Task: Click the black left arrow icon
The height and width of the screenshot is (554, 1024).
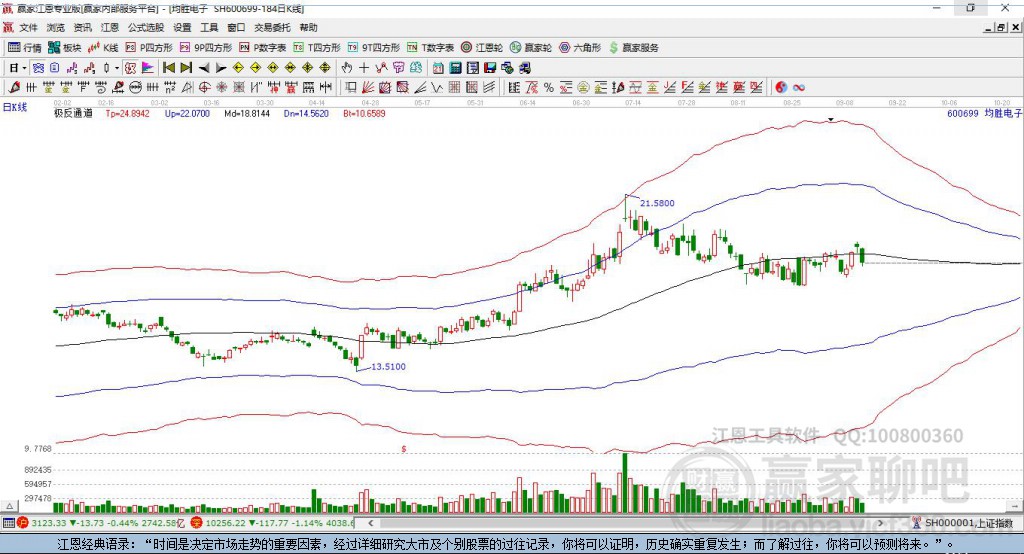Action: (204, 68)
